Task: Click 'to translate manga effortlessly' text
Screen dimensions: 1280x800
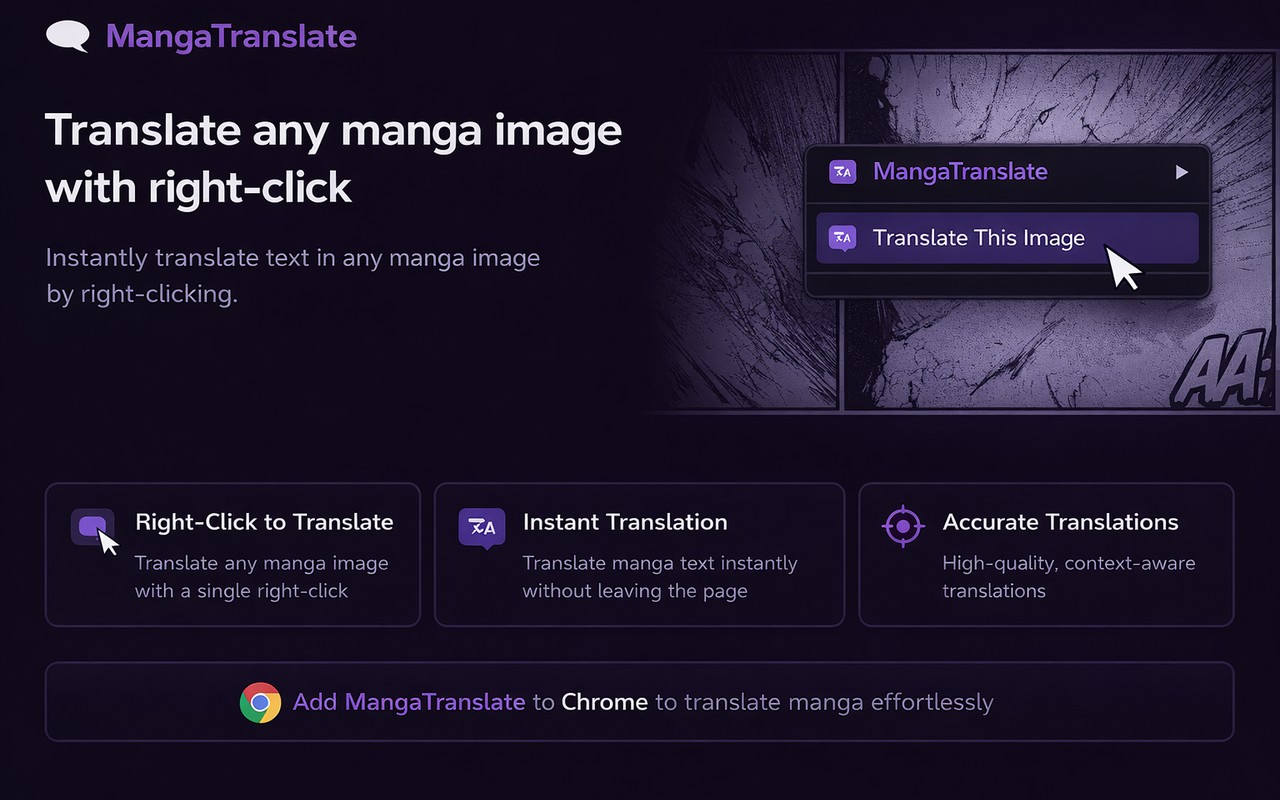Action: click(x=824, y=702)
